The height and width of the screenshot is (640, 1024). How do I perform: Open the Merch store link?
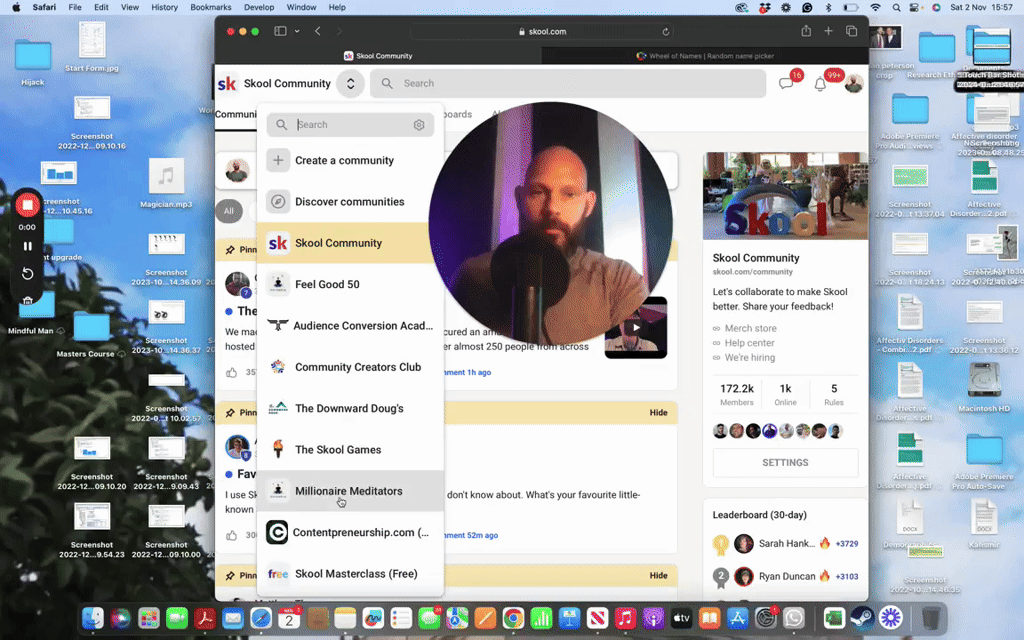pos(750,328)
